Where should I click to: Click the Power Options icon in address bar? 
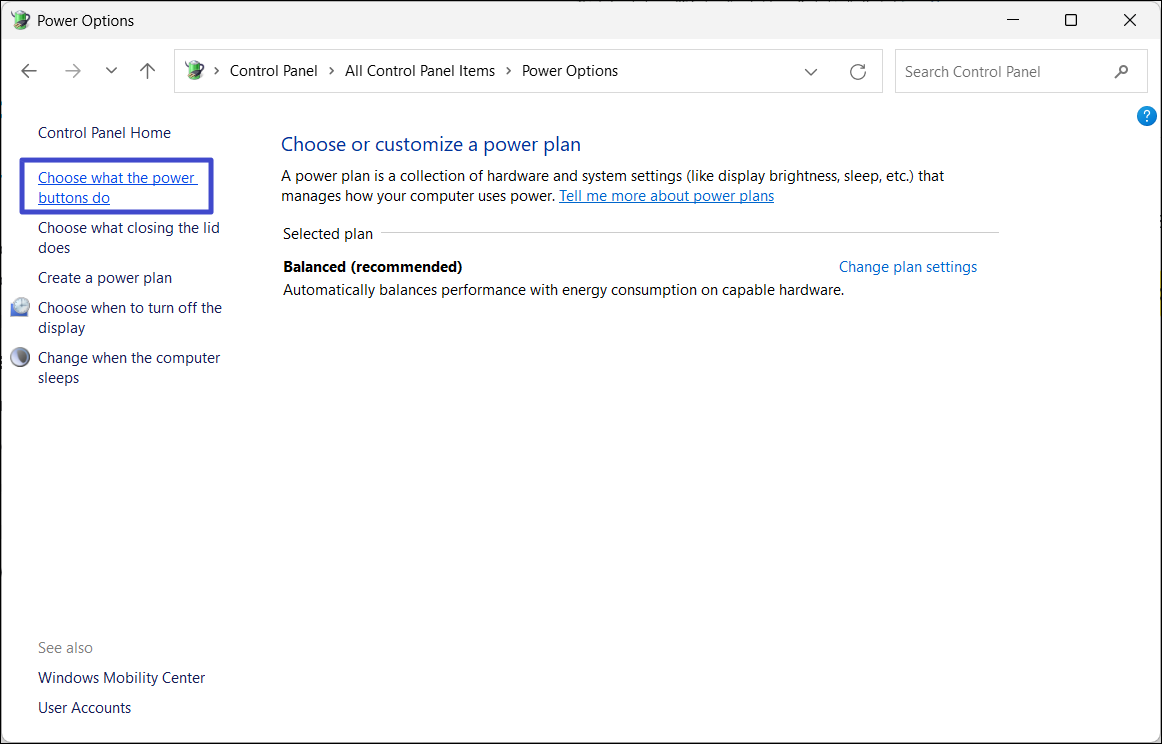click(195, 71)
